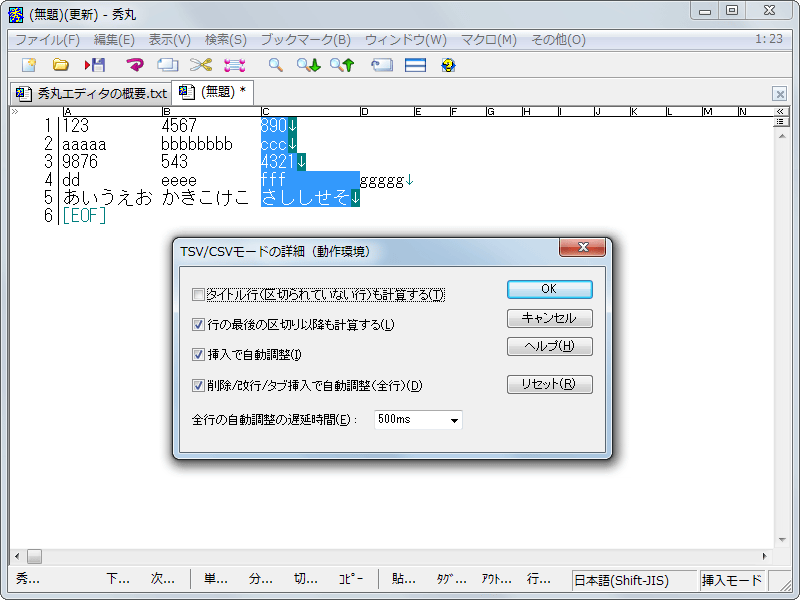Save the document using the floppy icon
Image resolution: width=800 pixels, height=600 pixels.
[x=95, y=65]
